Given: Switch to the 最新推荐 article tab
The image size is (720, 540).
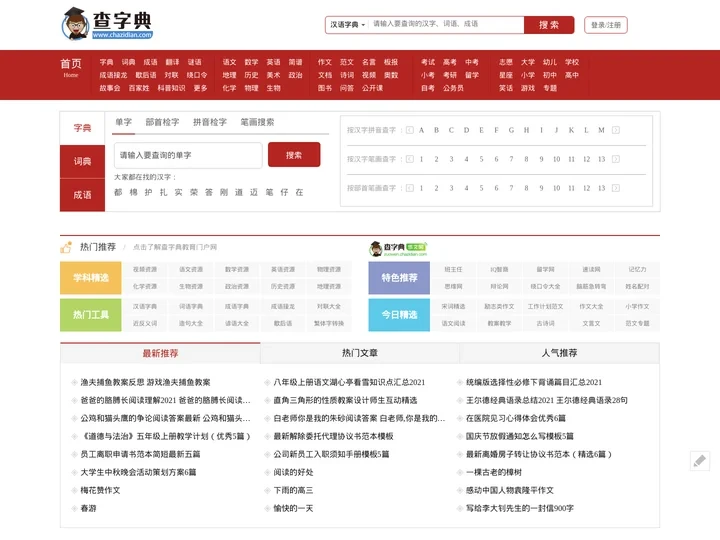Looking at the screenshot, I should tap(160, 353).
